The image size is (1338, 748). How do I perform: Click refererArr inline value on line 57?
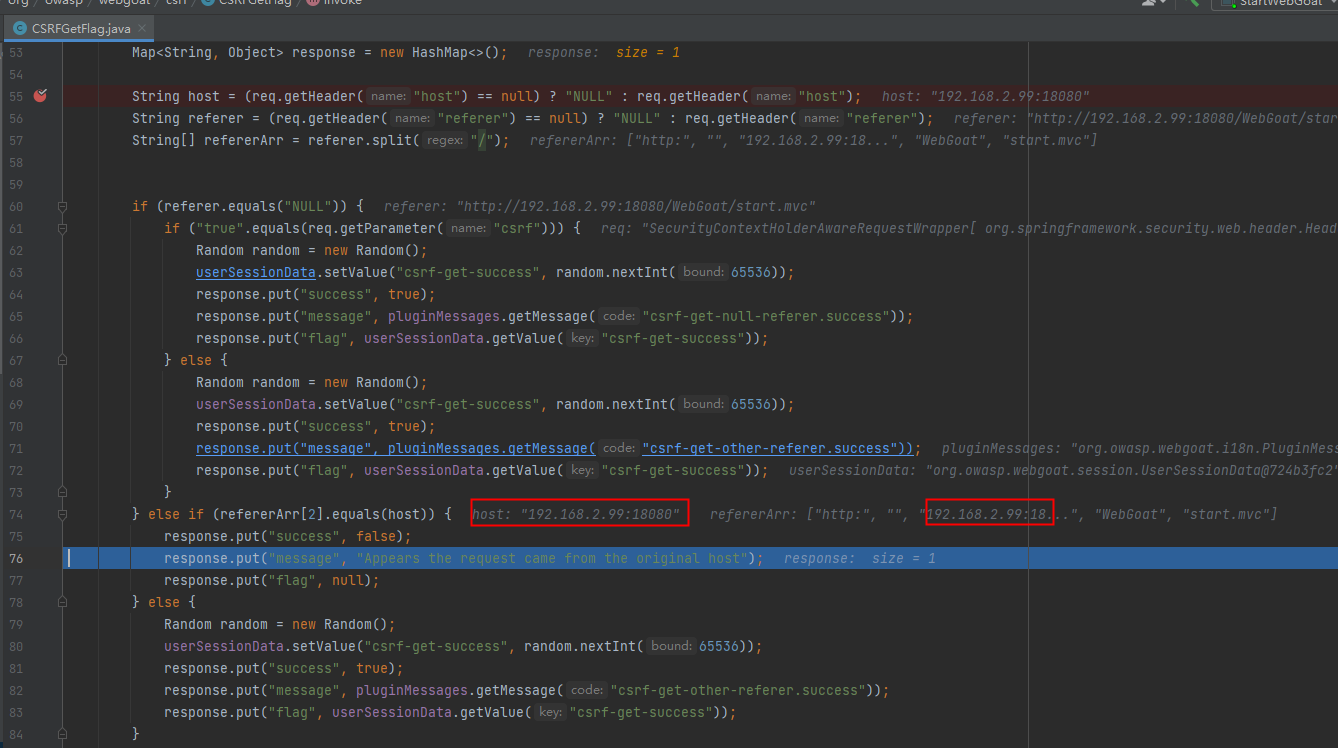tap(813, 140)
